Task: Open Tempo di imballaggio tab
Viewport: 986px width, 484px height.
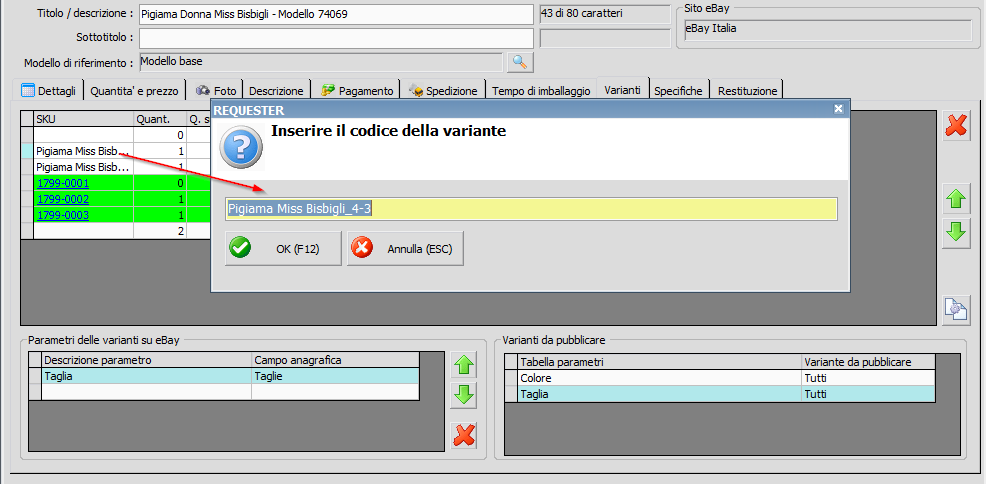Action: (x=541, y=91)
